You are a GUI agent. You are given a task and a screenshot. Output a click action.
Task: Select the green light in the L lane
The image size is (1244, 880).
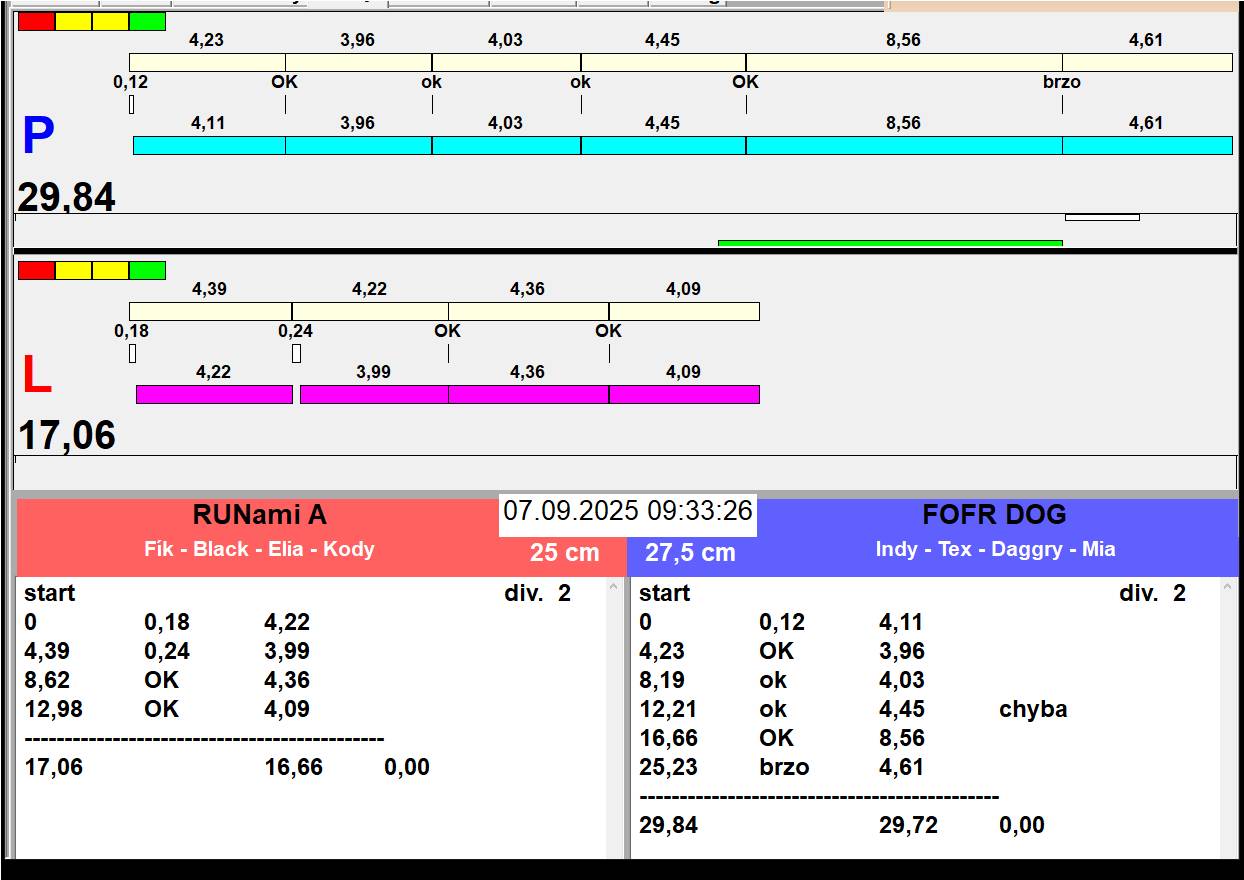click(x=147, y=270)
